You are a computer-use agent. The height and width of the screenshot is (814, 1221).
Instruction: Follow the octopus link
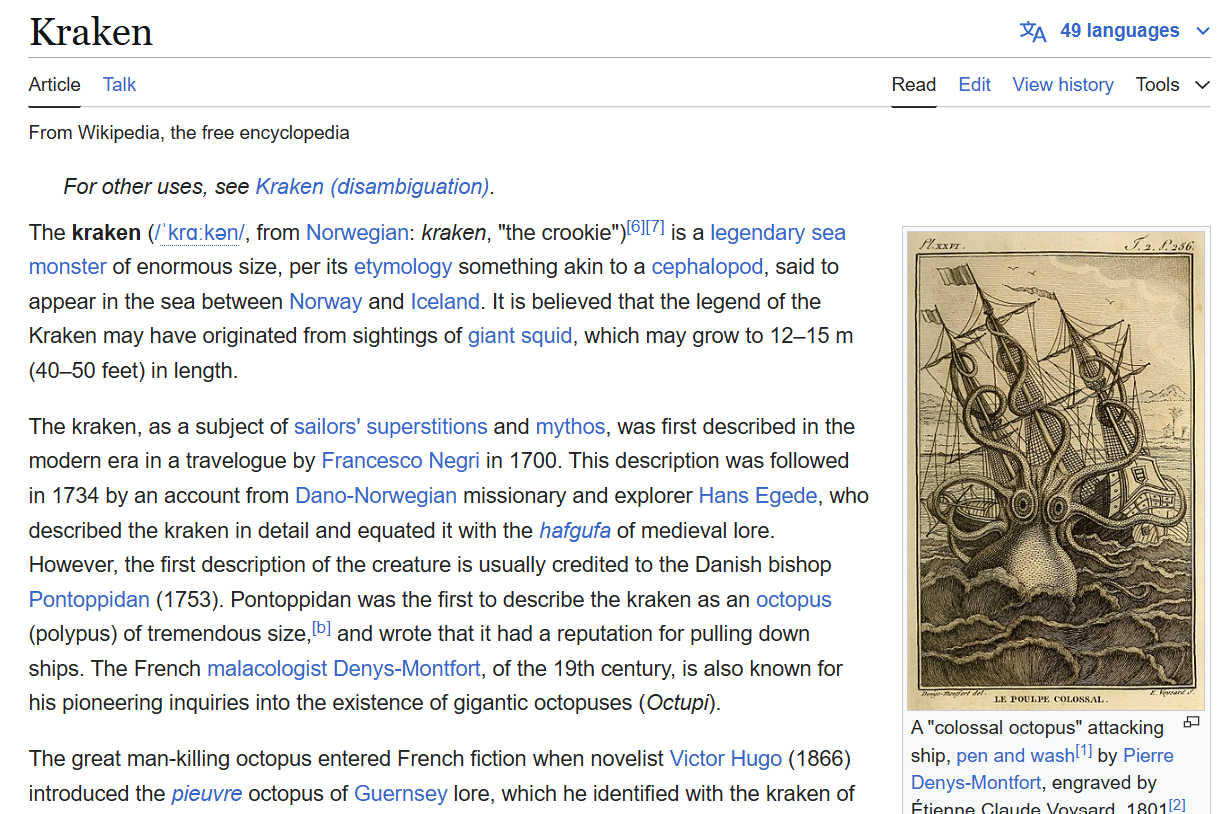pyautogui.click(x=794, y=600)
